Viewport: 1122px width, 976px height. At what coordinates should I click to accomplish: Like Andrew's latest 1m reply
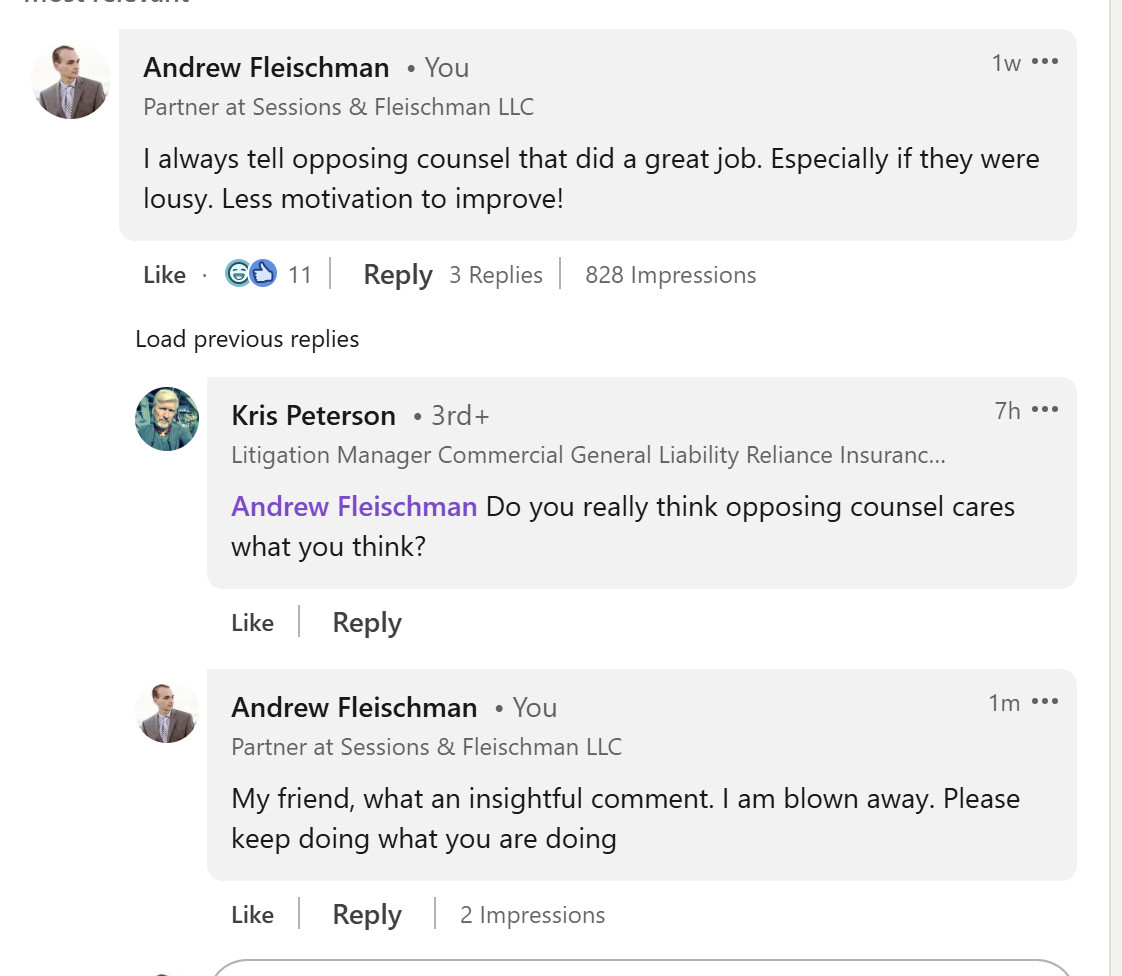(252, 914)
